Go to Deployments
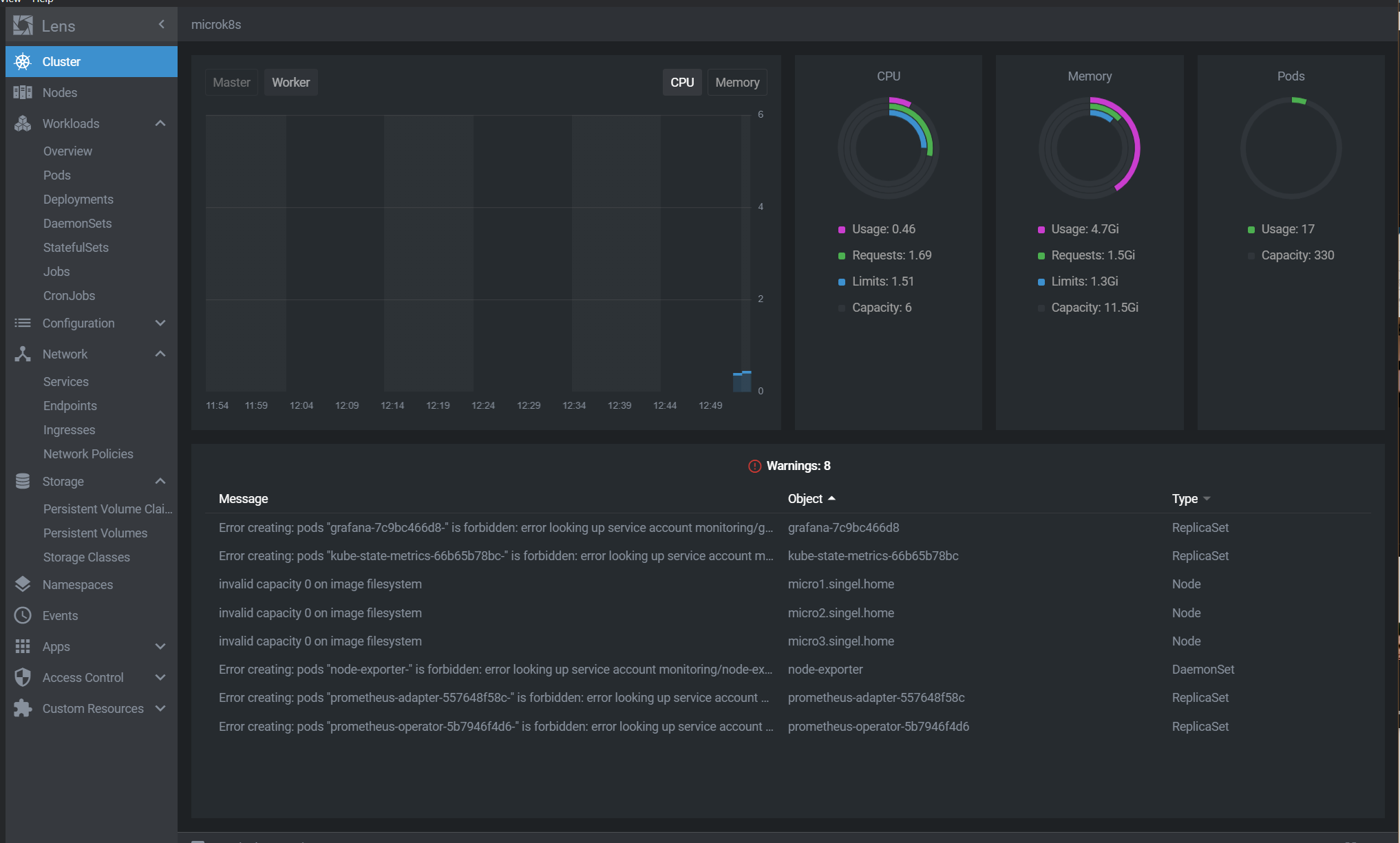This screenshot has width=1400, height=843. (78, 199)
